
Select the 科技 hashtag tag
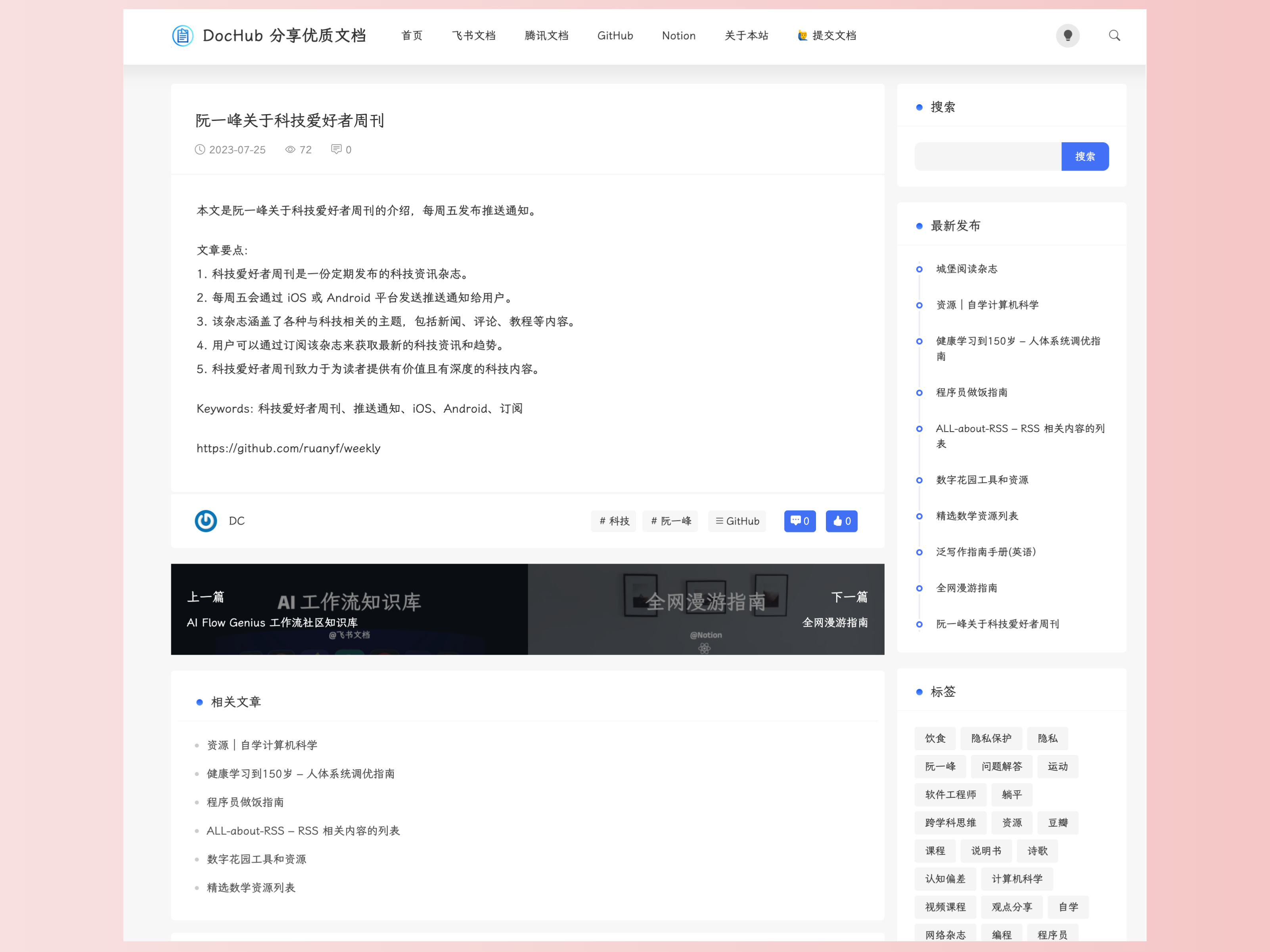(613, 521)
